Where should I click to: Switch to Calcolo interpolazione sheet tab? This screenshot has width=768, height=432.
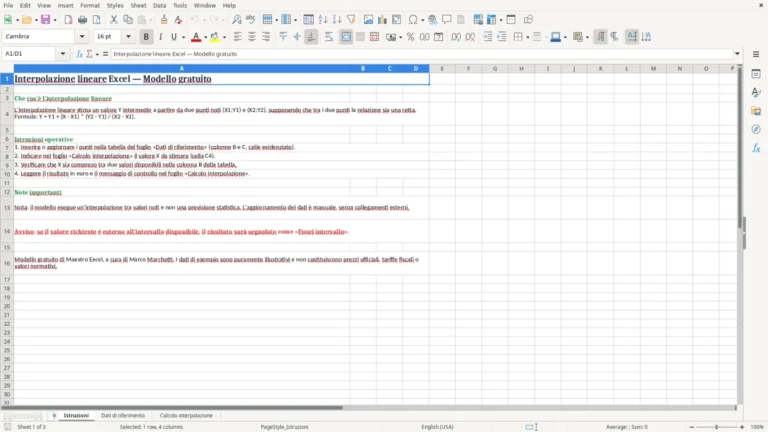(x=186, y=415)
